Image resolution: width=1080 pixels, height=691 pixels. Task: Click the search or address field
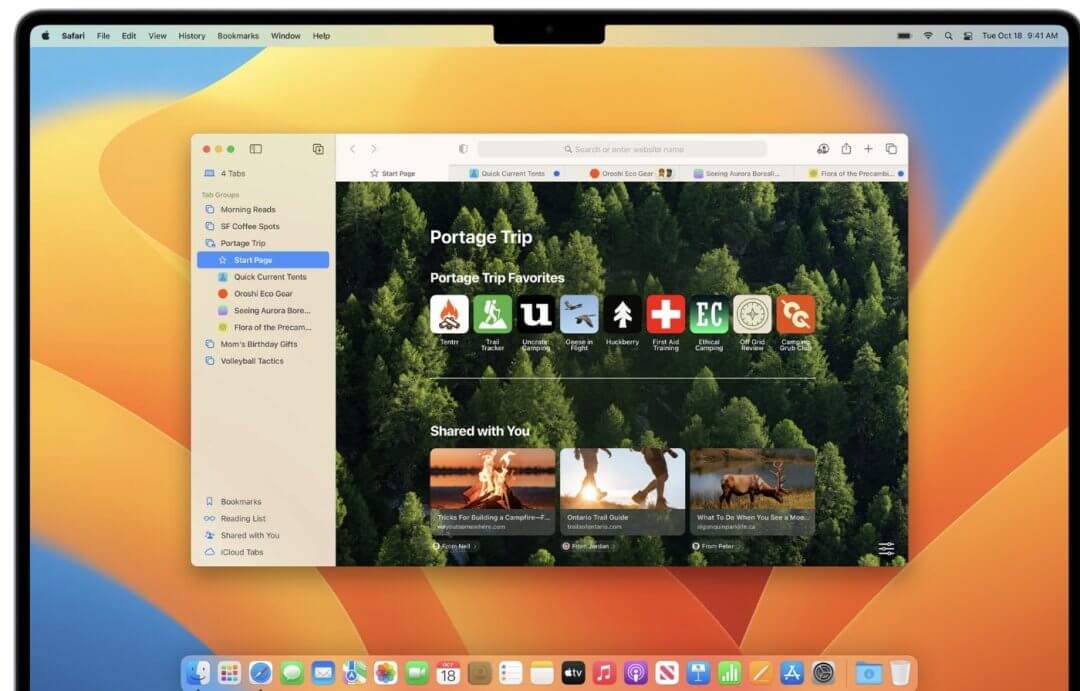point(622,149)
